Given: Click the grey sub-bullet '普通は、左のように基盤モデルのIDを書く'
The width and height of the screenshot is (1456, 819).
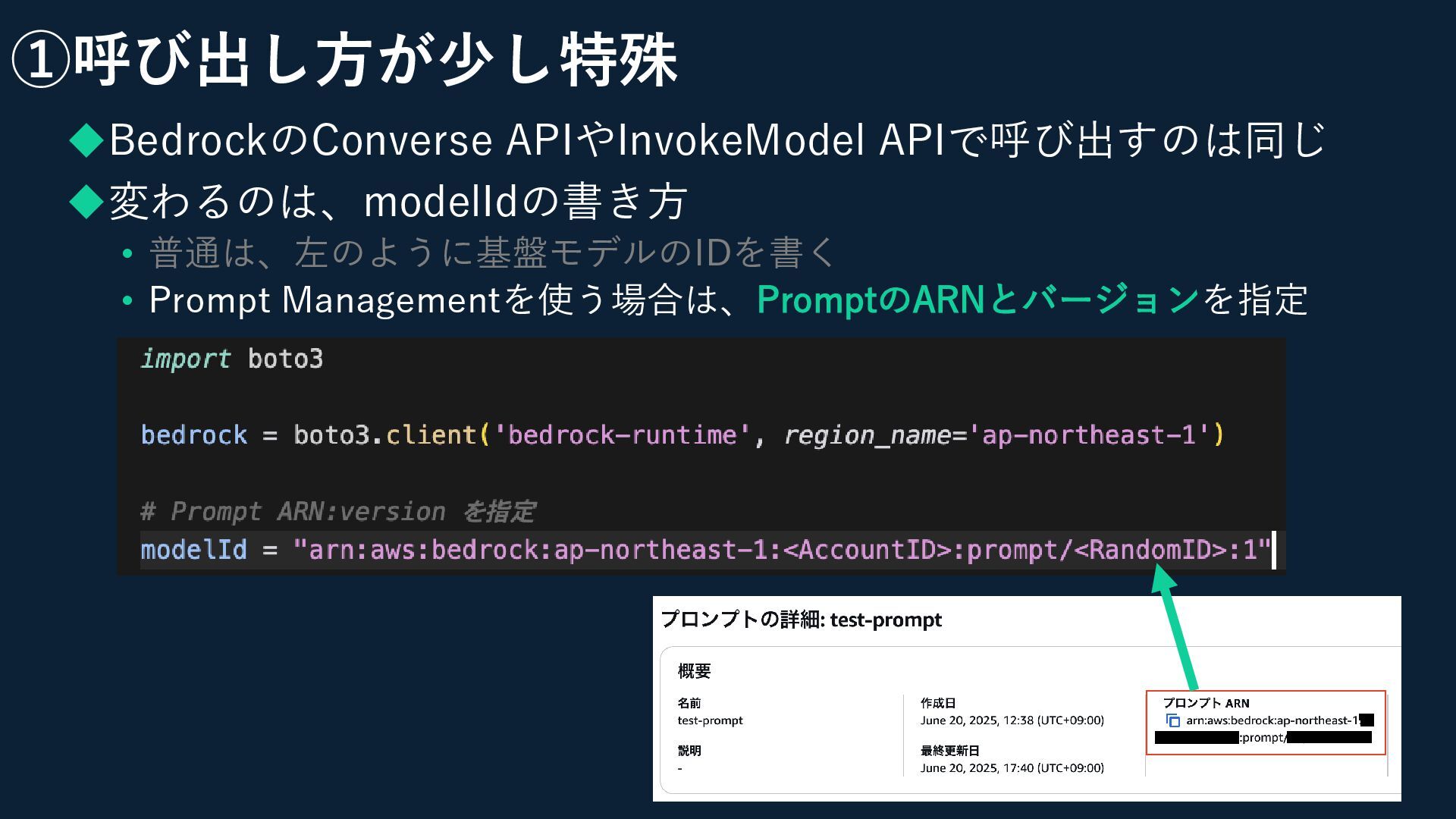Looking at the screenshot, I should [491, 253].
